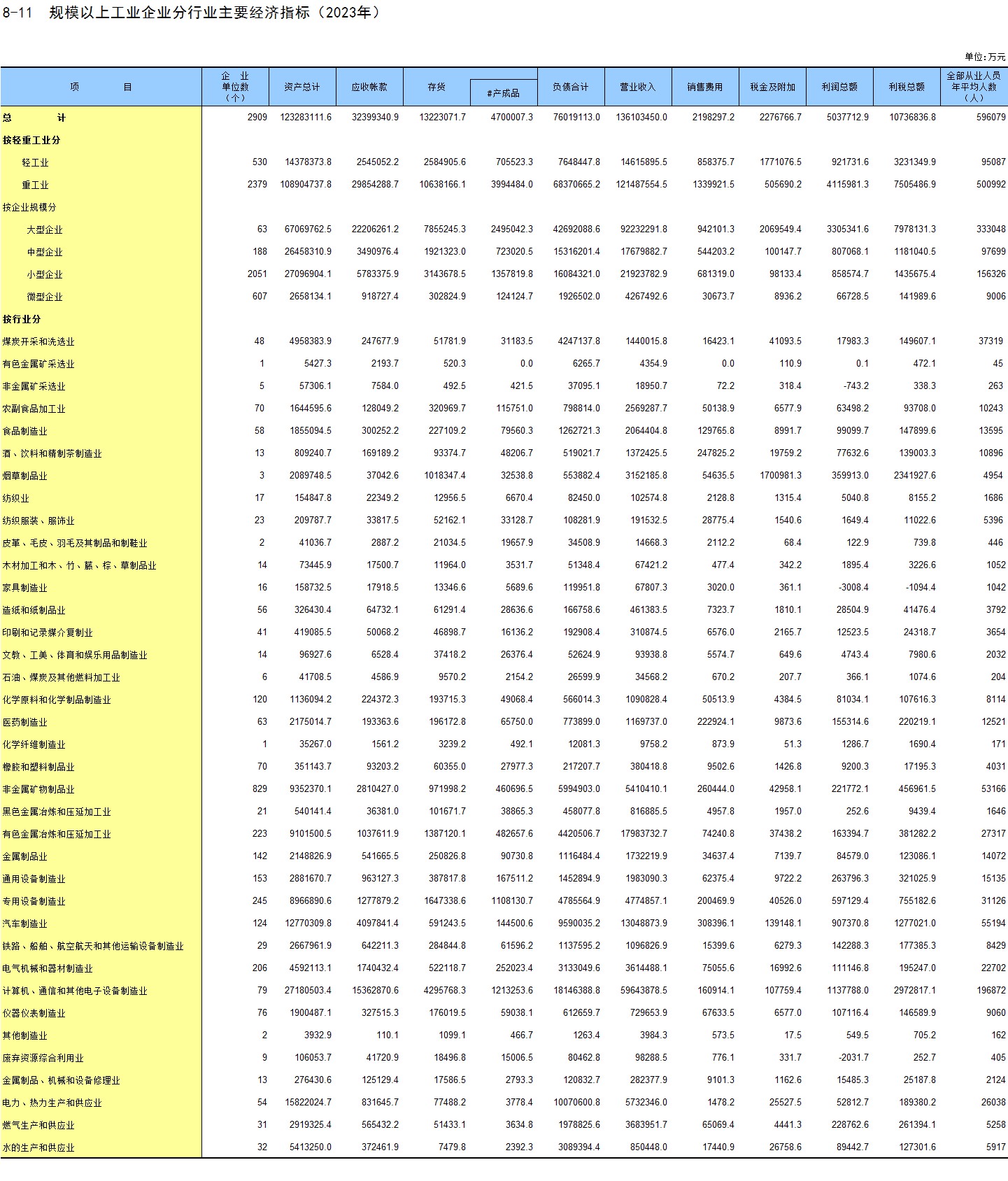
Task: Select the 煤炭开采和洗选业 row label
Action: point(38,341)
